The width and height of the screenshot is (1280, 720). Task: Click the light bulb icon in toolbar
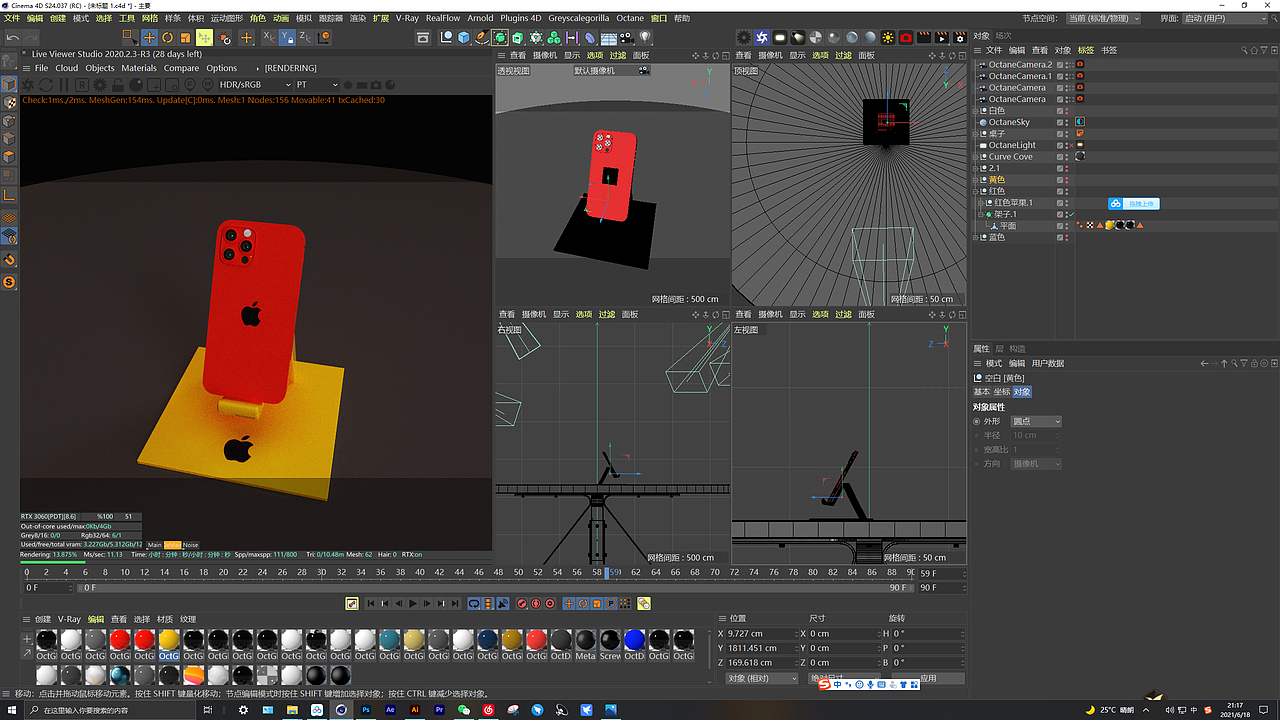(645, 38)
